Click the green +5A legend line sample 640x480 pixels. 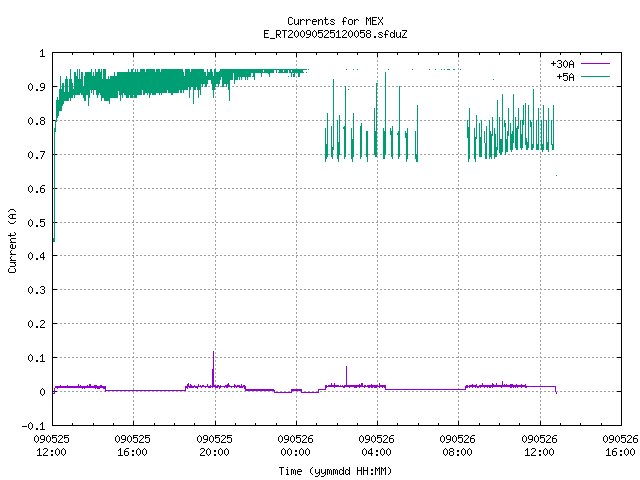pyautogui.click(x=595, y=76)
